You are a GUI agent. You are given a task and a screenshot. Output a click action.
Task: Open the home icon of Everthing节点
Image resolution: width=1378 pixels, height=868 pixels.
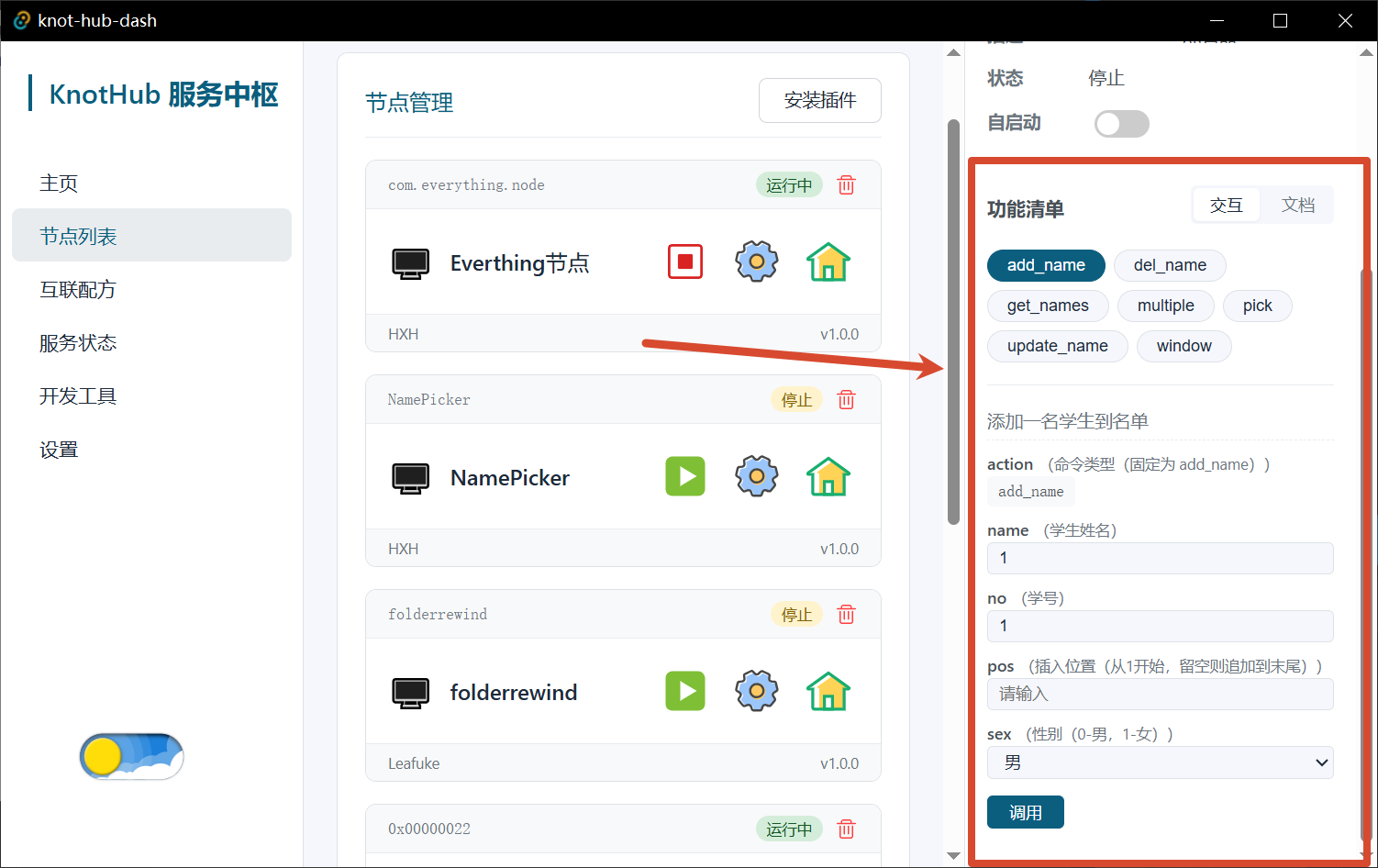tap(828, 262)
